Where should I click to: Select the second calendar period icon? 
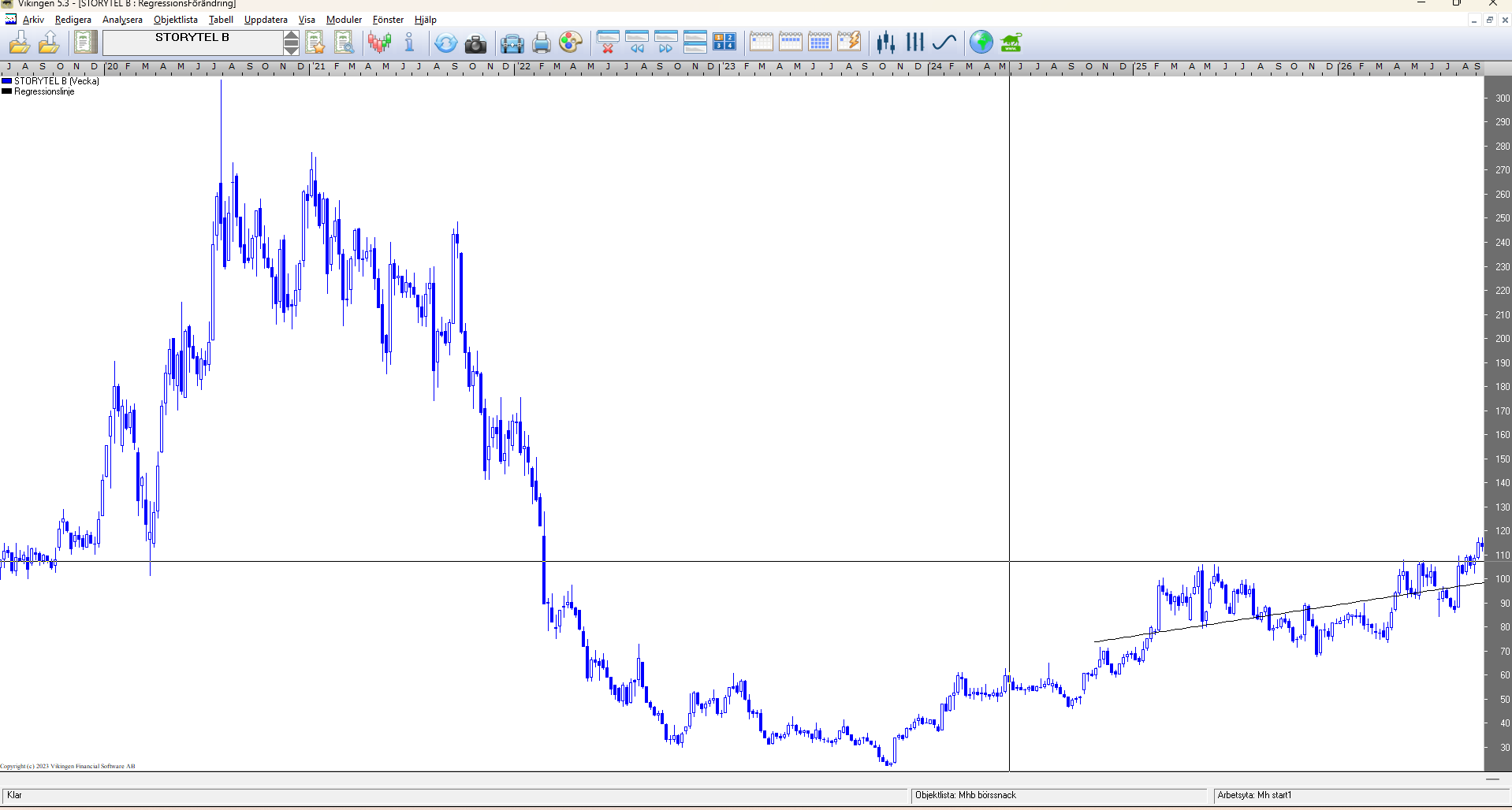(791, 43)
